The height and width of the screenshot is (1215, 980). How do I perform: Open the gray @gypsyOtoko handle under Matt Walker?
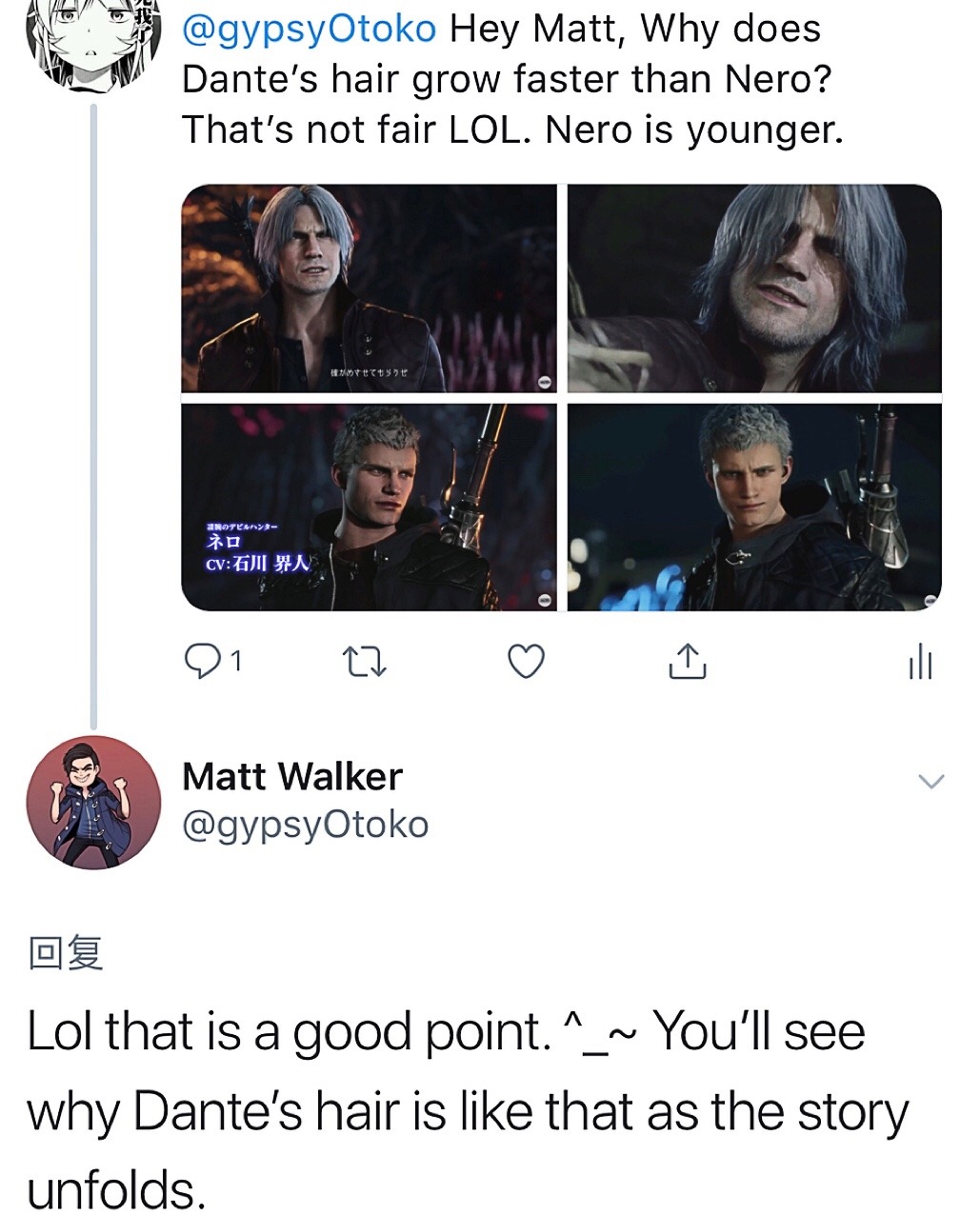point(305,826)
